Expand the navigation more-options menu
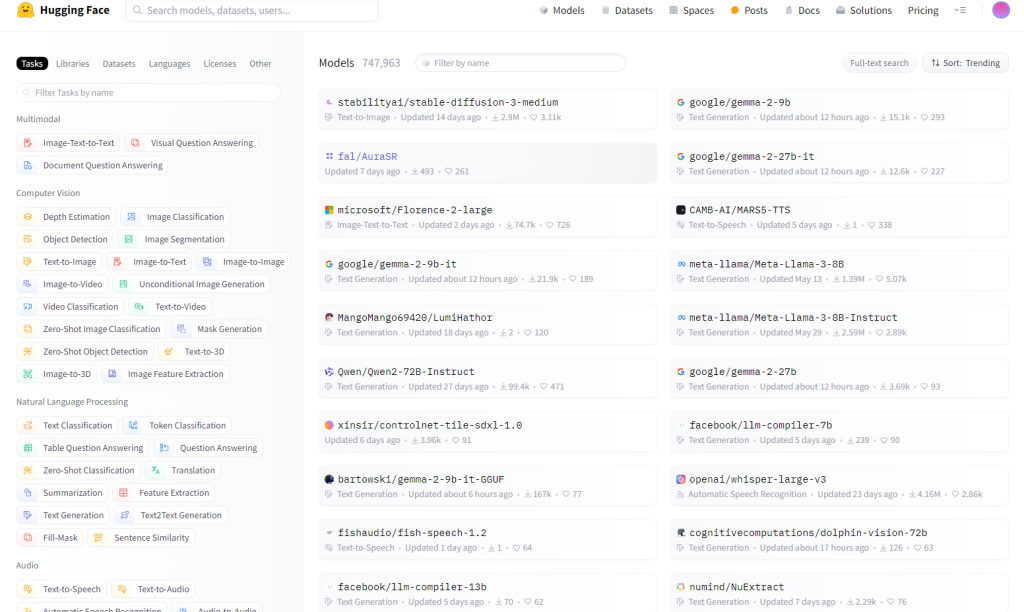This screenshot has width=1024, height=612. (x=960, y=11)
